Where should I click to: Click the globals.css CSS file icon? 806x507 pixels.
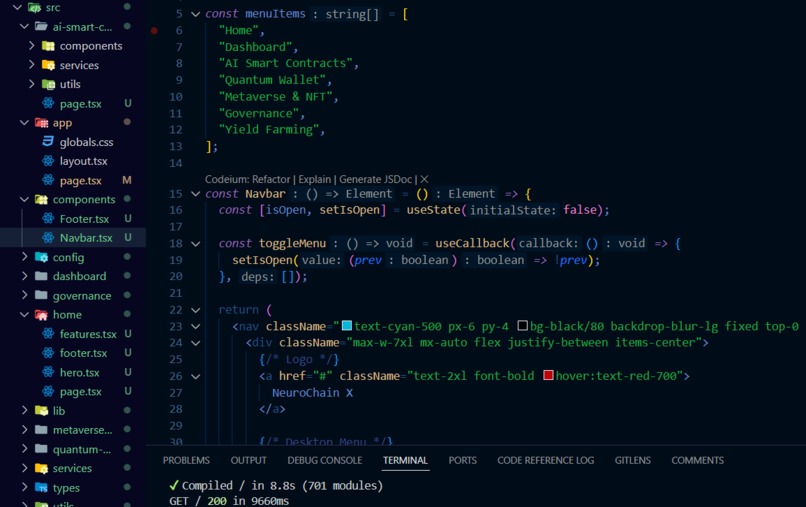(x=48, y=142)
